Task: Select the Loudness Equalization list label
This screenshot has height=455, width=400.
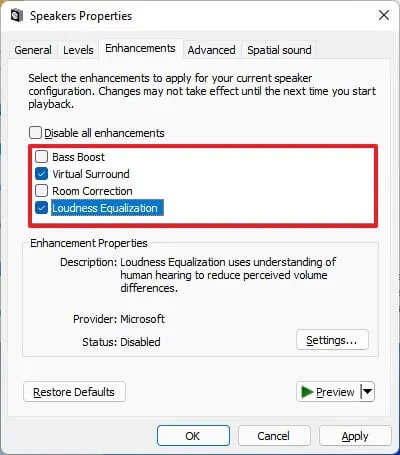Action: (x=107, y=208)
